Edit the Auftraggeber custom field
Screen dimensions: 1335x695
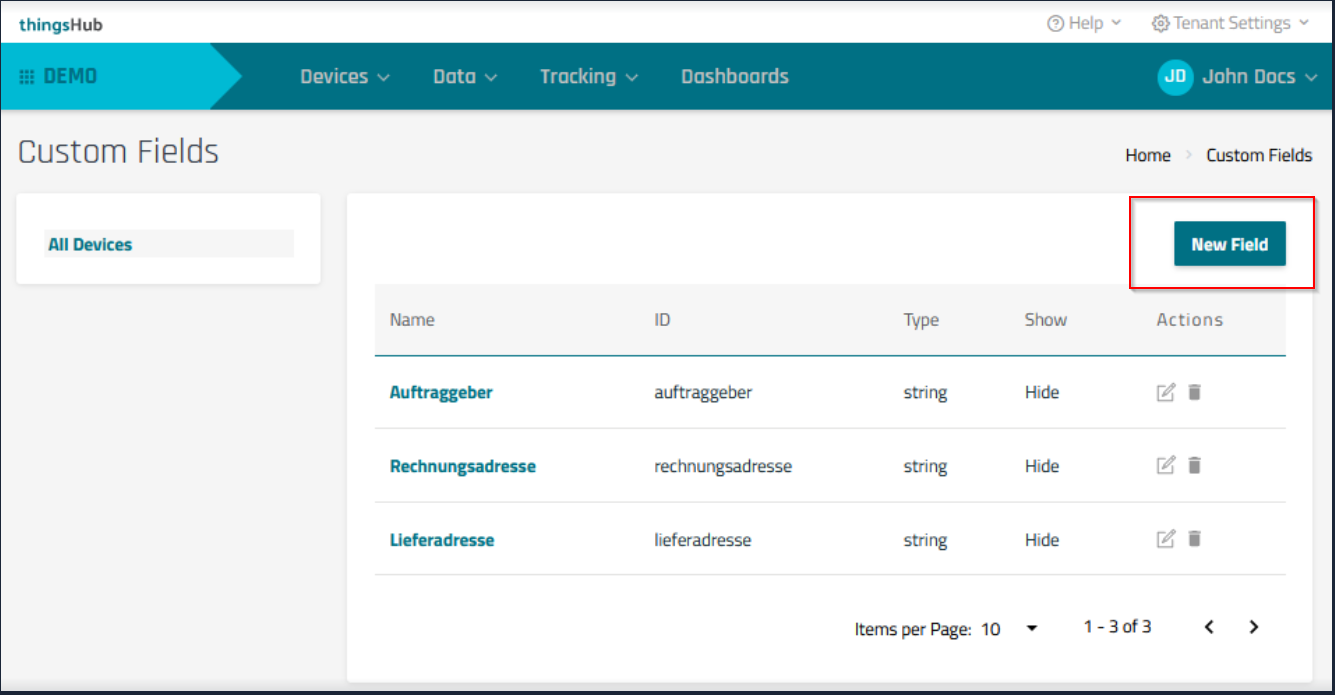(1165, 392)
